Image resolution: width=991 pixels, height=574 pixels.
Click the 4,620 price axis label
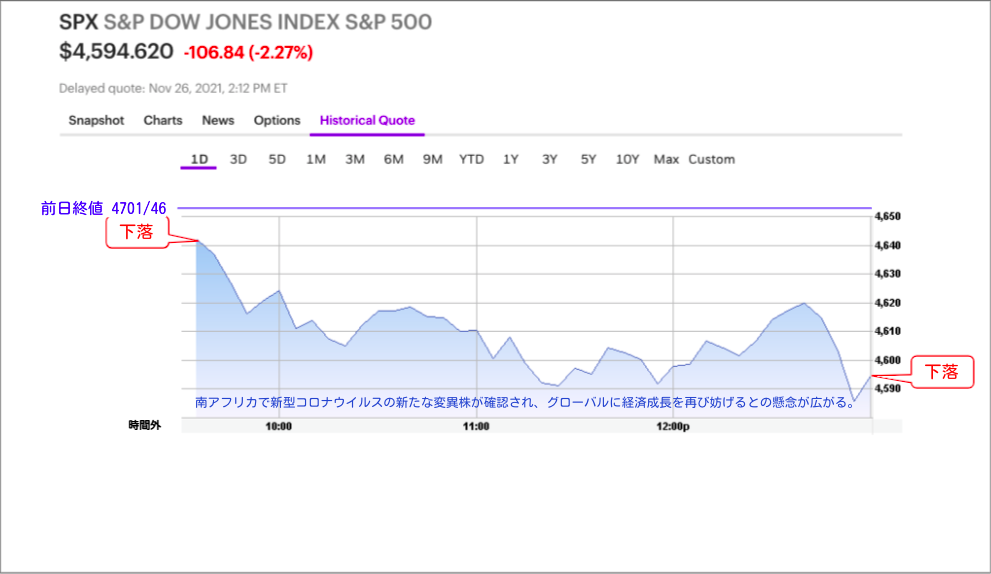[887, 303]
